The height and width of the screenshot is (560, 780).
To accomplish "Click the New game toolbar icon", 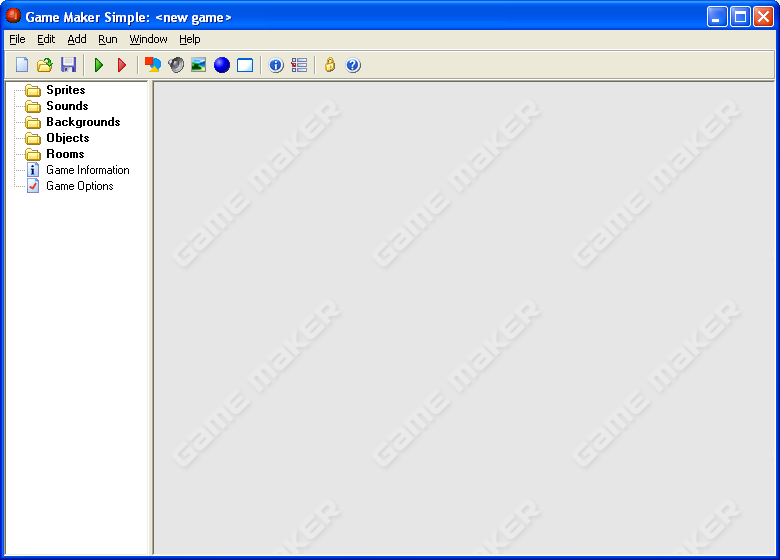I will pos(22,65).
